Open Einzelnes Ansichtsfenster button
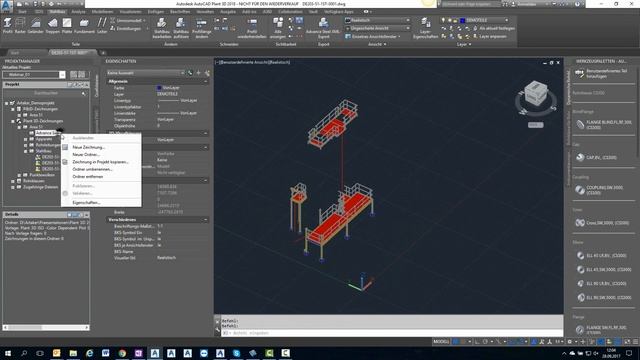 (373, 36)
